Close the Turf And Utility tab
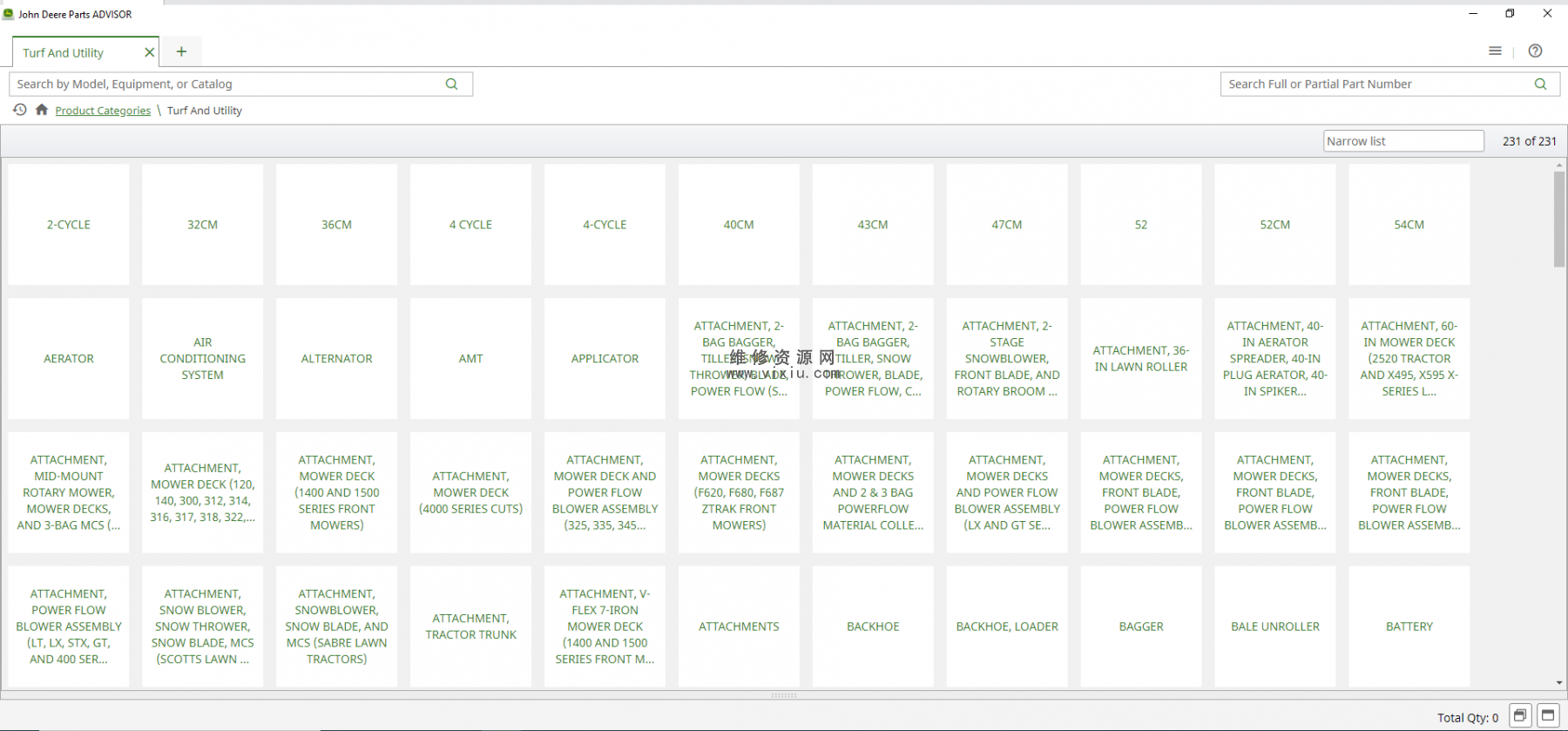The image size is (1568, 731). click(149, 52)
